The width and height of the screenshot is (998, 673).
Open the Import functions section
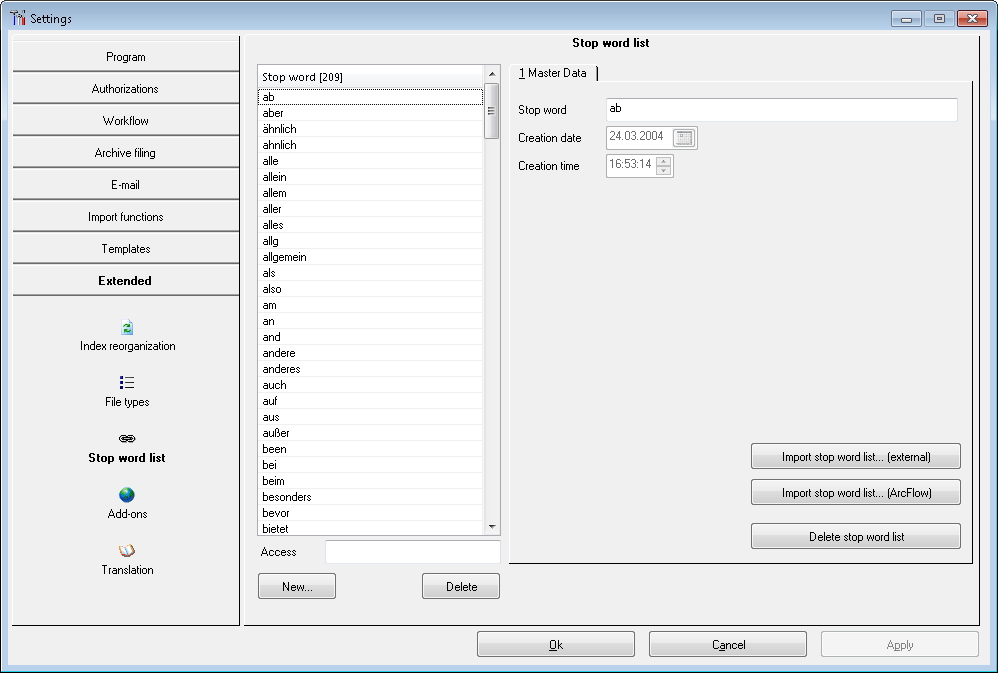(x=125, y=216)
